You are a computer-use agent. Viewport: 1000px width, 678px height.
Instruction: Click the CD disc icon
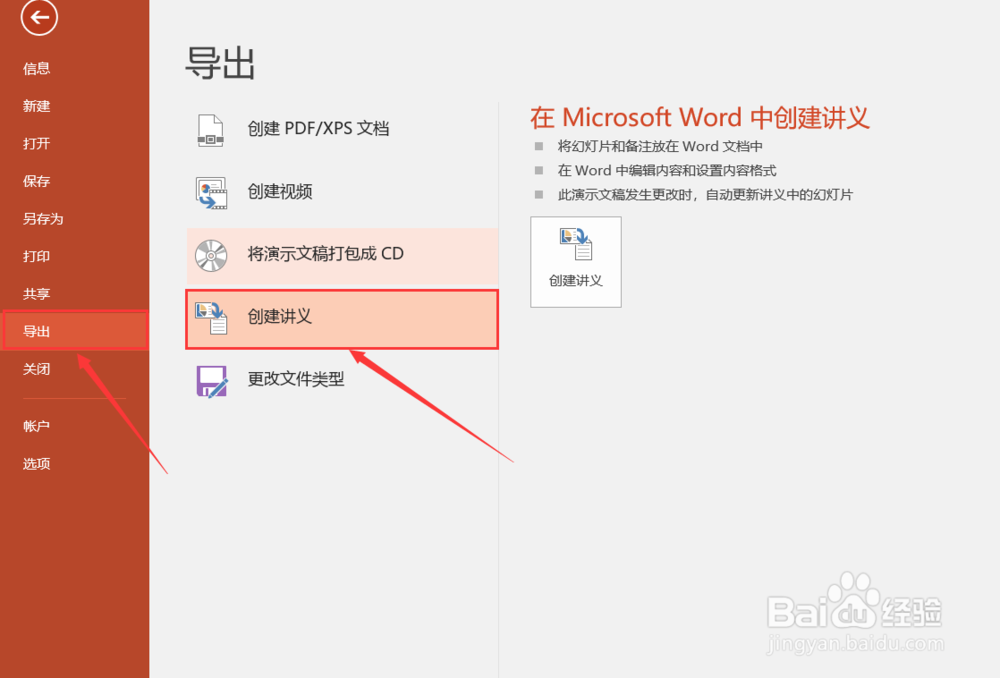[x=211, y=256]
